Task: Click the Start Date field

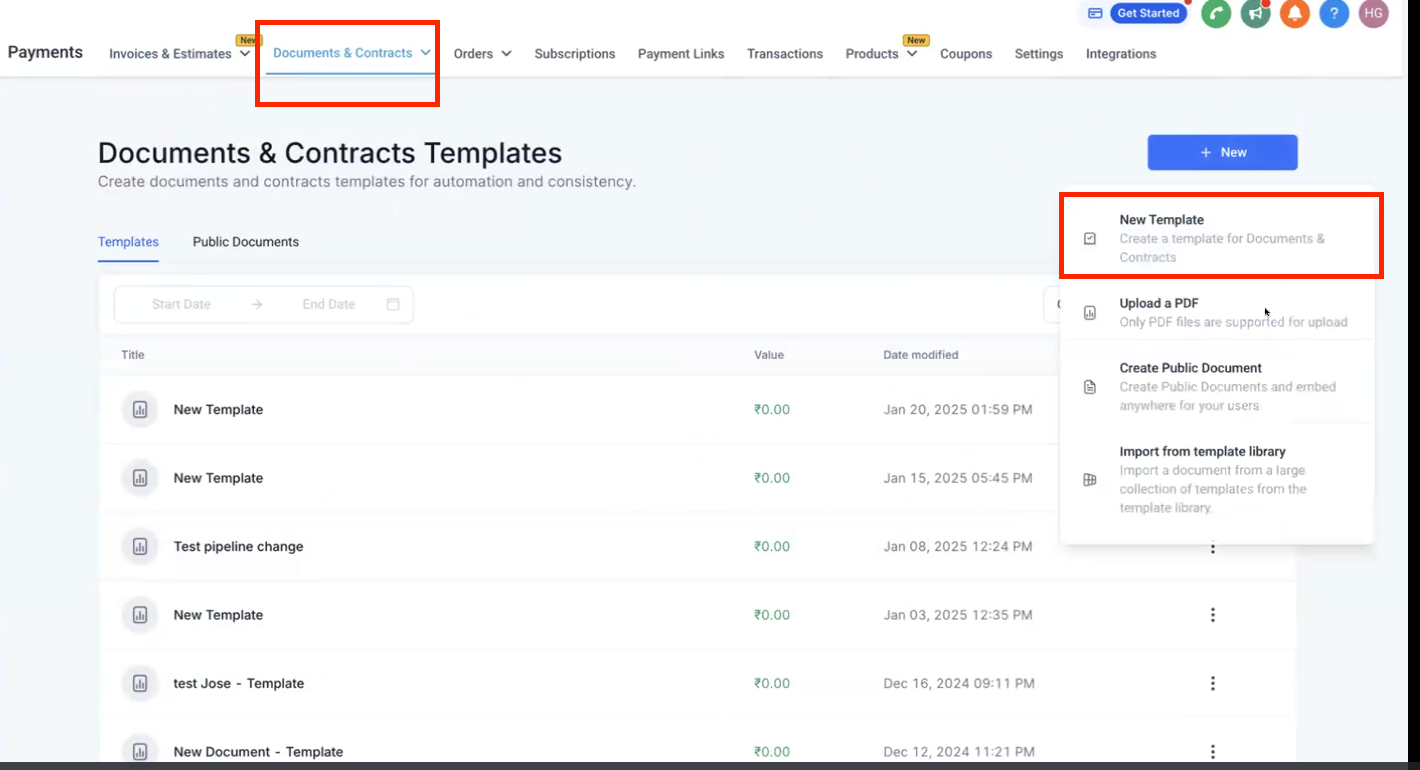Action: coord(181,304)
